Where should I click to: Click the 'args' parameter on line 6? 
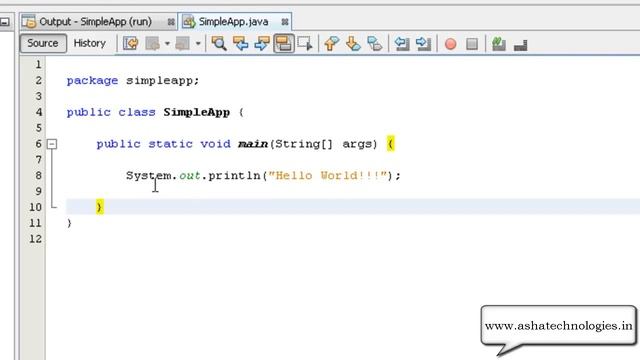coord(357,144)
